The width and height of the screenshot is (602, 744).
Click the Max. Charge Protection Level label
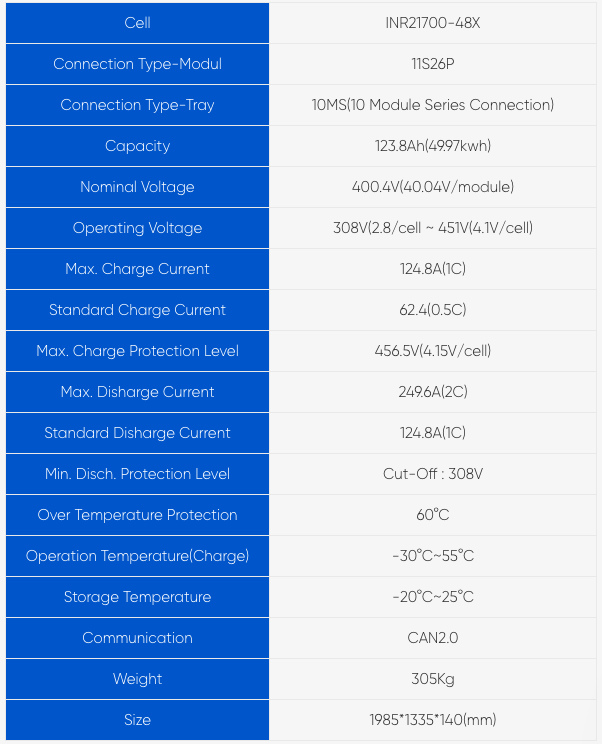(137, 351)
